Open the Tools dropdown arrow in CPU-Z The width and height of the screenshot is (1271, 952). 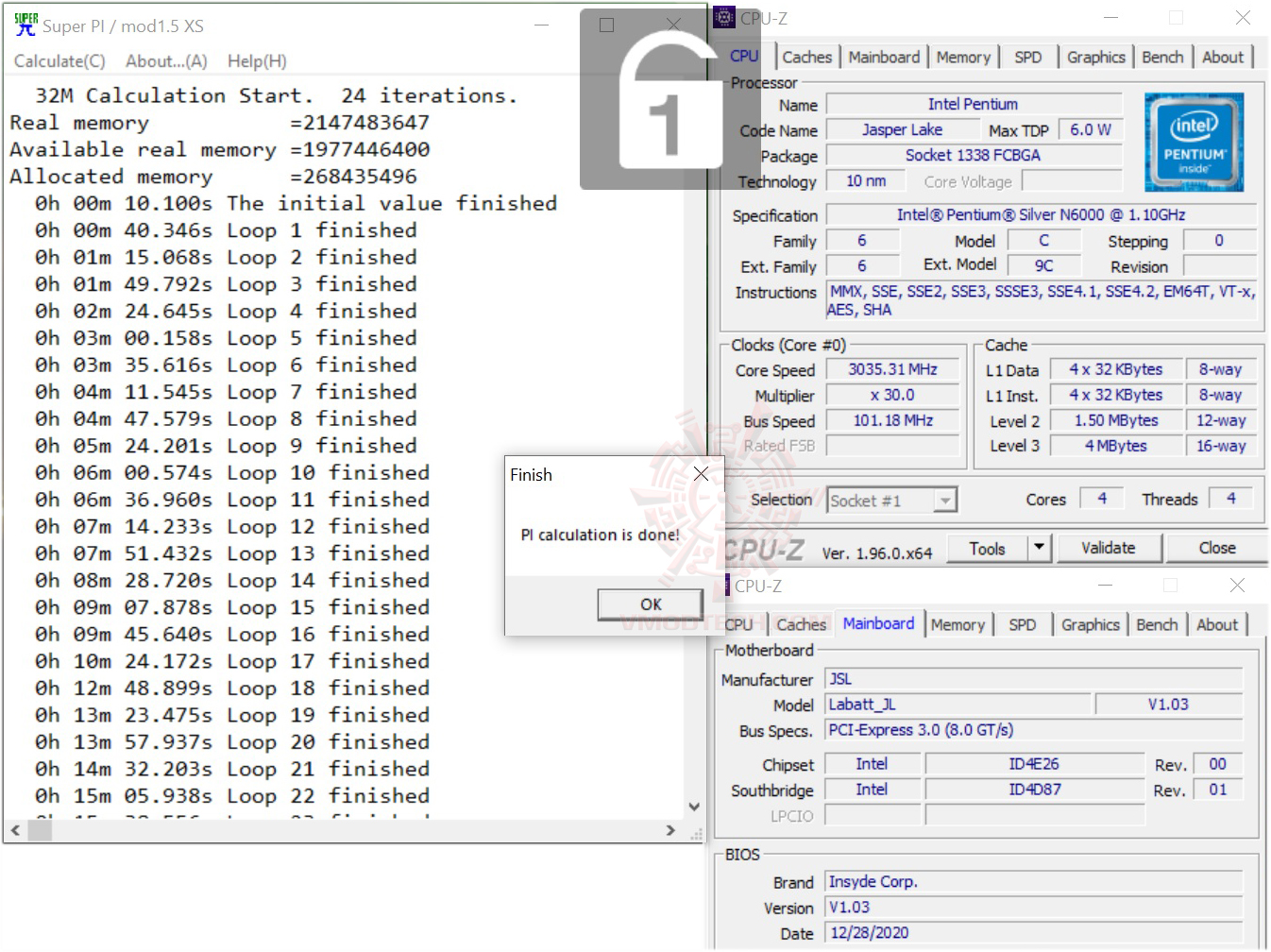1040,548
